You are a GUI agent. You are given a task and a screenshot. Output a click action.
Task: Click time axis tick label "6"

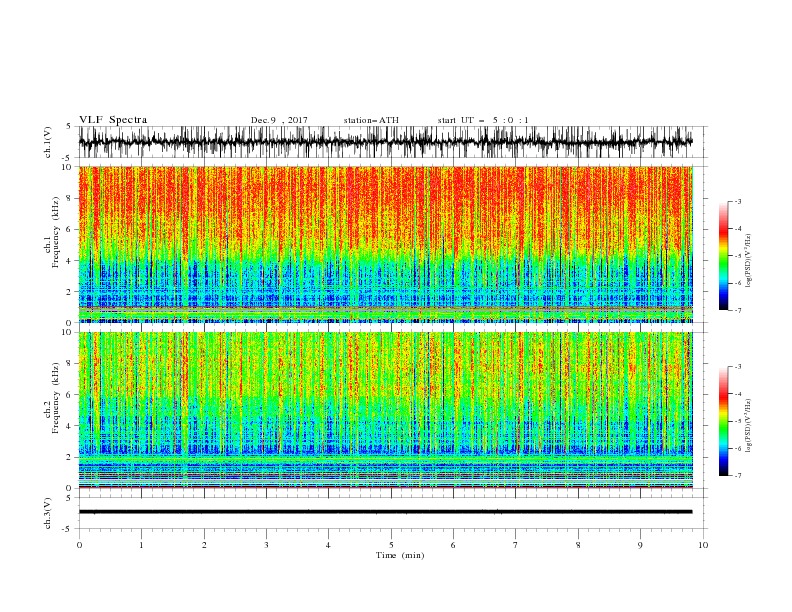tap(453, 545)
